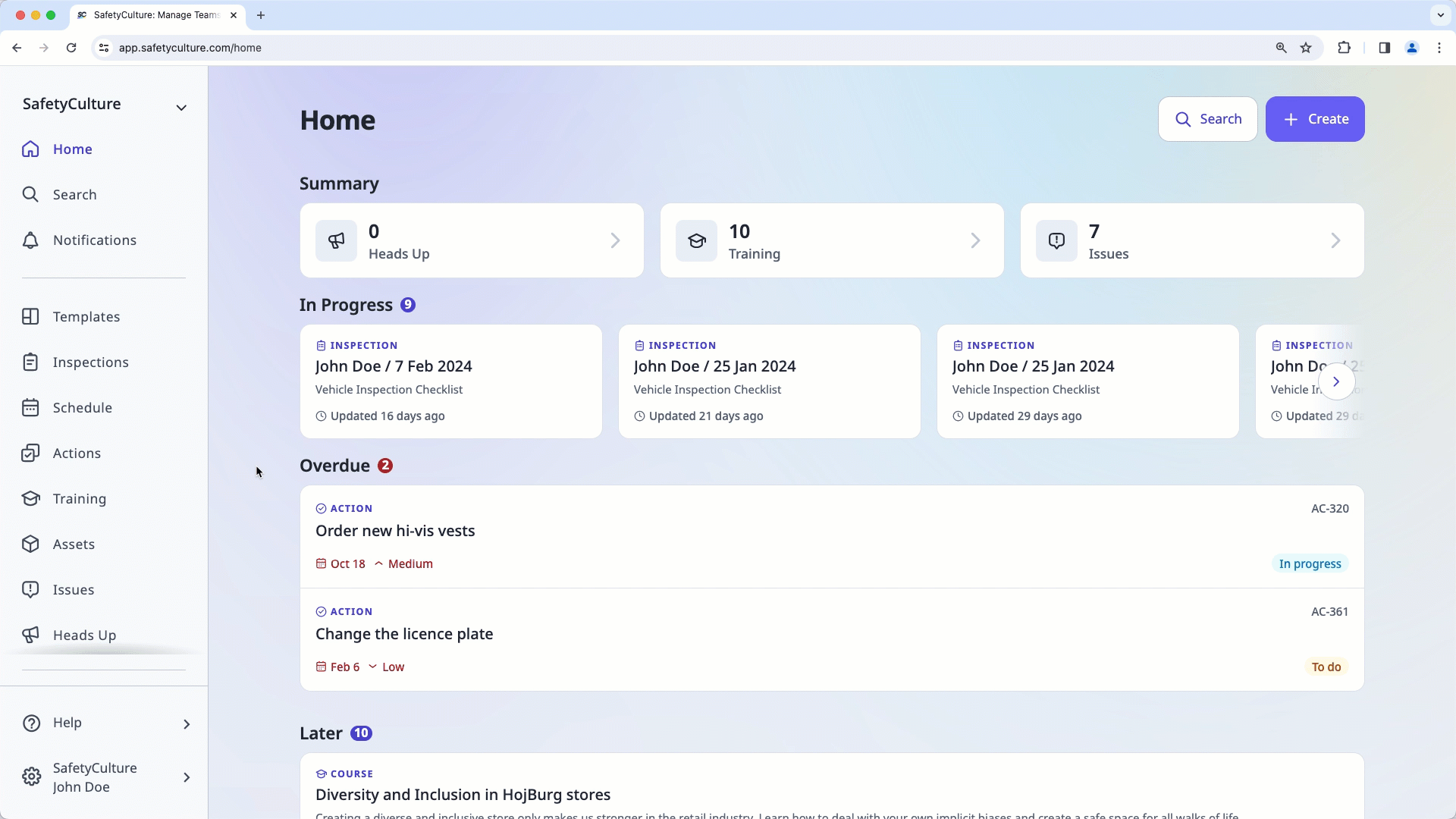This screenshot has width=1456, height=819.
Task: Click the AC-361 action ID
Action: pyautogui.click(x=1330, y=612)
